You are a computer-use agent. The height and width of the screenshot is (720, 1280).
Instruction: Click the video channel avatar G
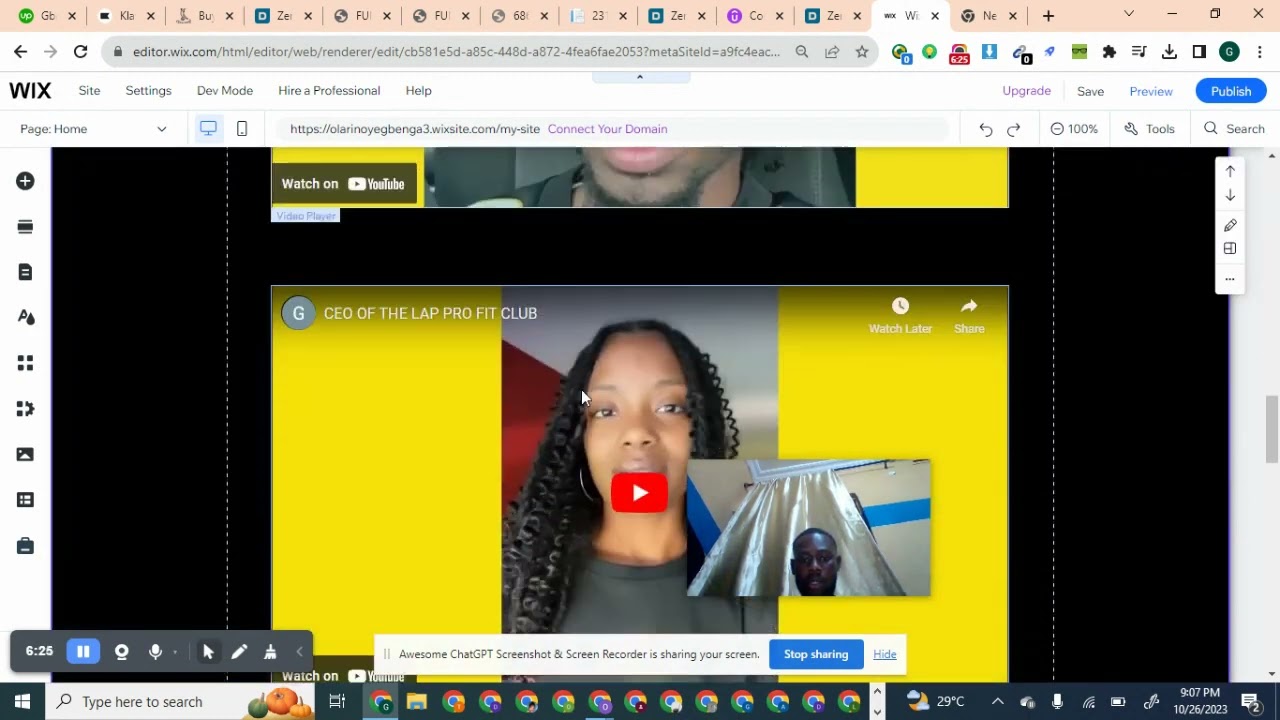pos(298,313)
